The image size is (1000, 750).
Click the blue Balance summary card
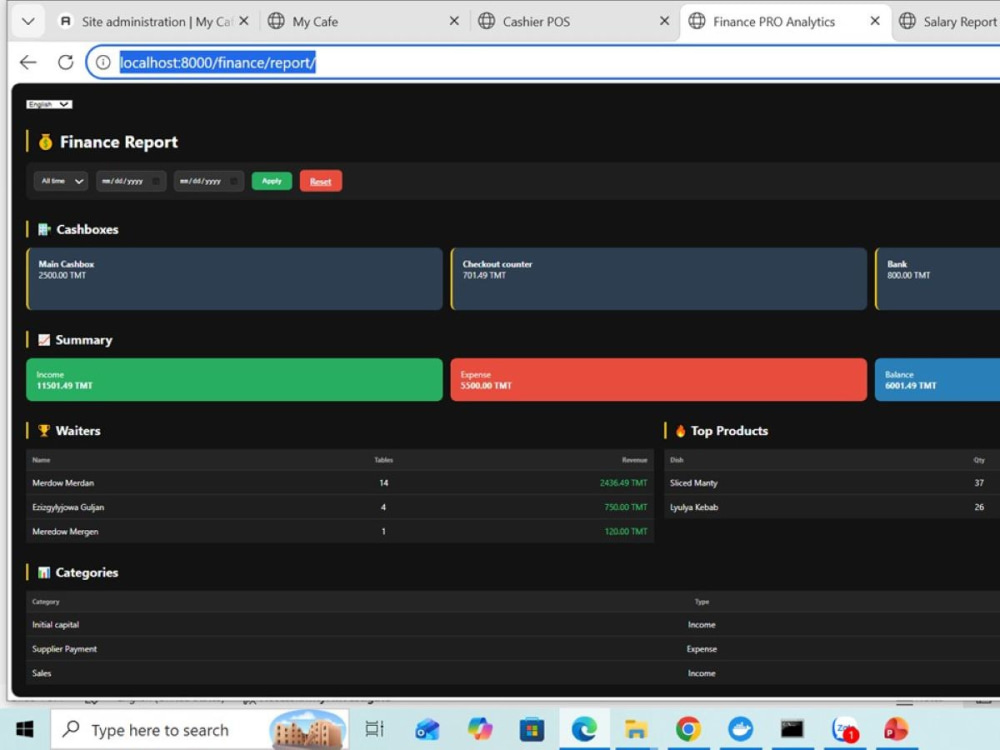[938, 379]
